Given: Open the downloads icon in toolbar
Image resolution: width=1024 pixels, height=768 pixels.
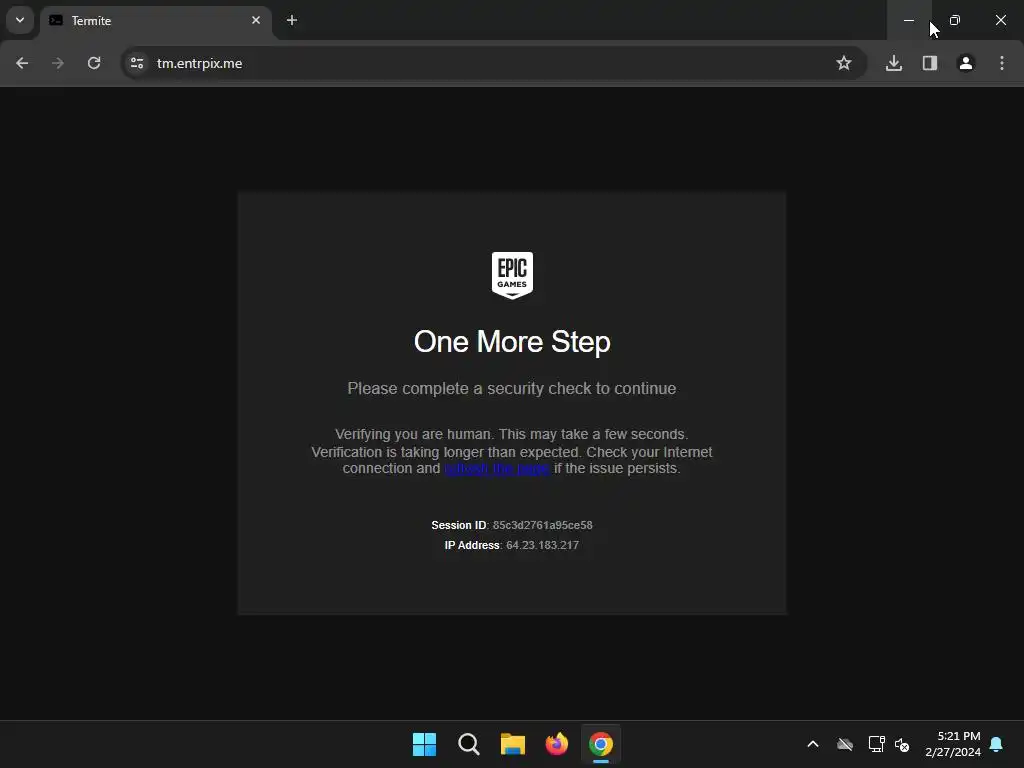Looking at the screenshot, I should point(894,63).
